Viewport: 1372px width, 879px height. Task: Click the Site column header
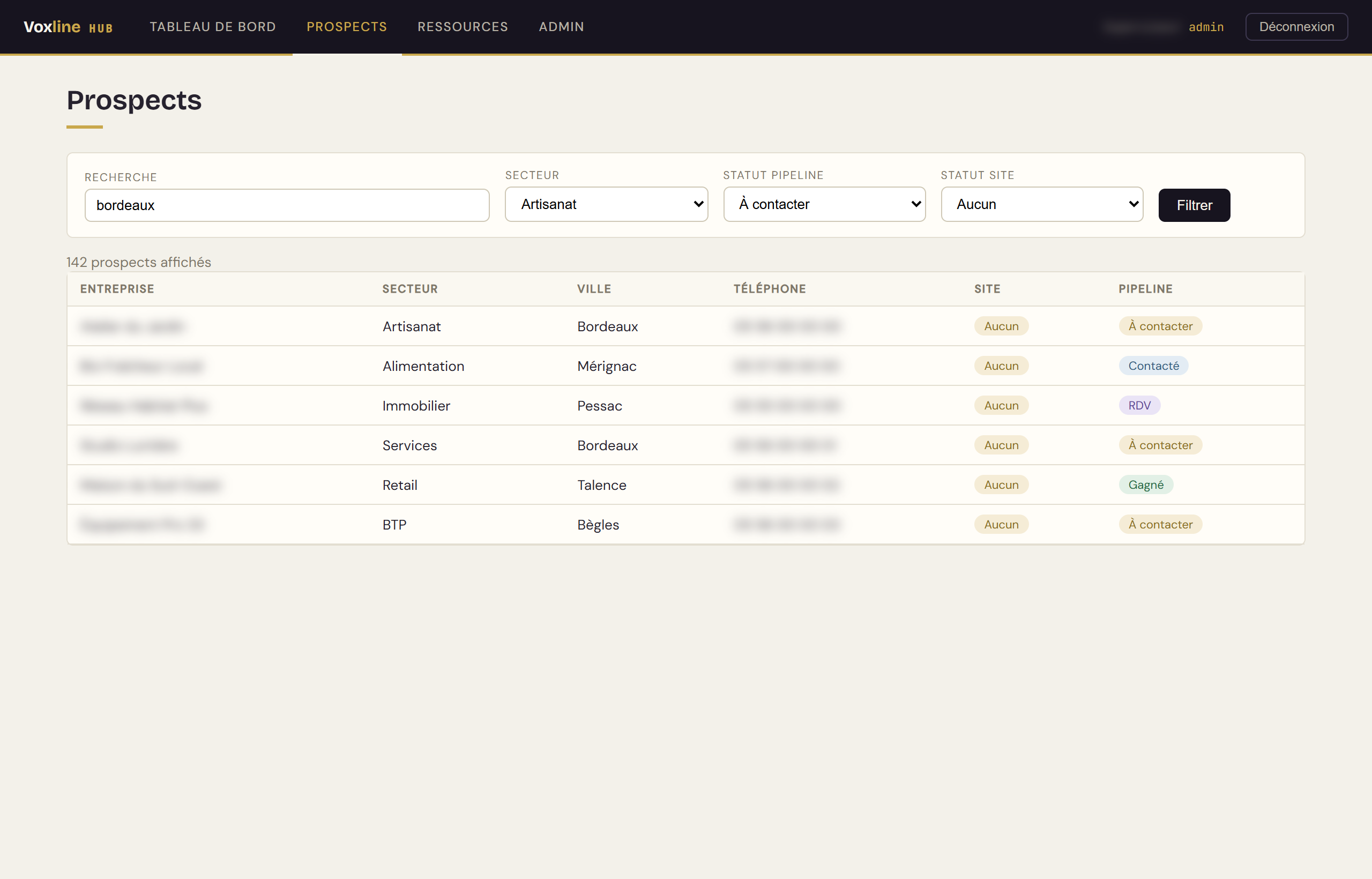(x=987, y=289)
